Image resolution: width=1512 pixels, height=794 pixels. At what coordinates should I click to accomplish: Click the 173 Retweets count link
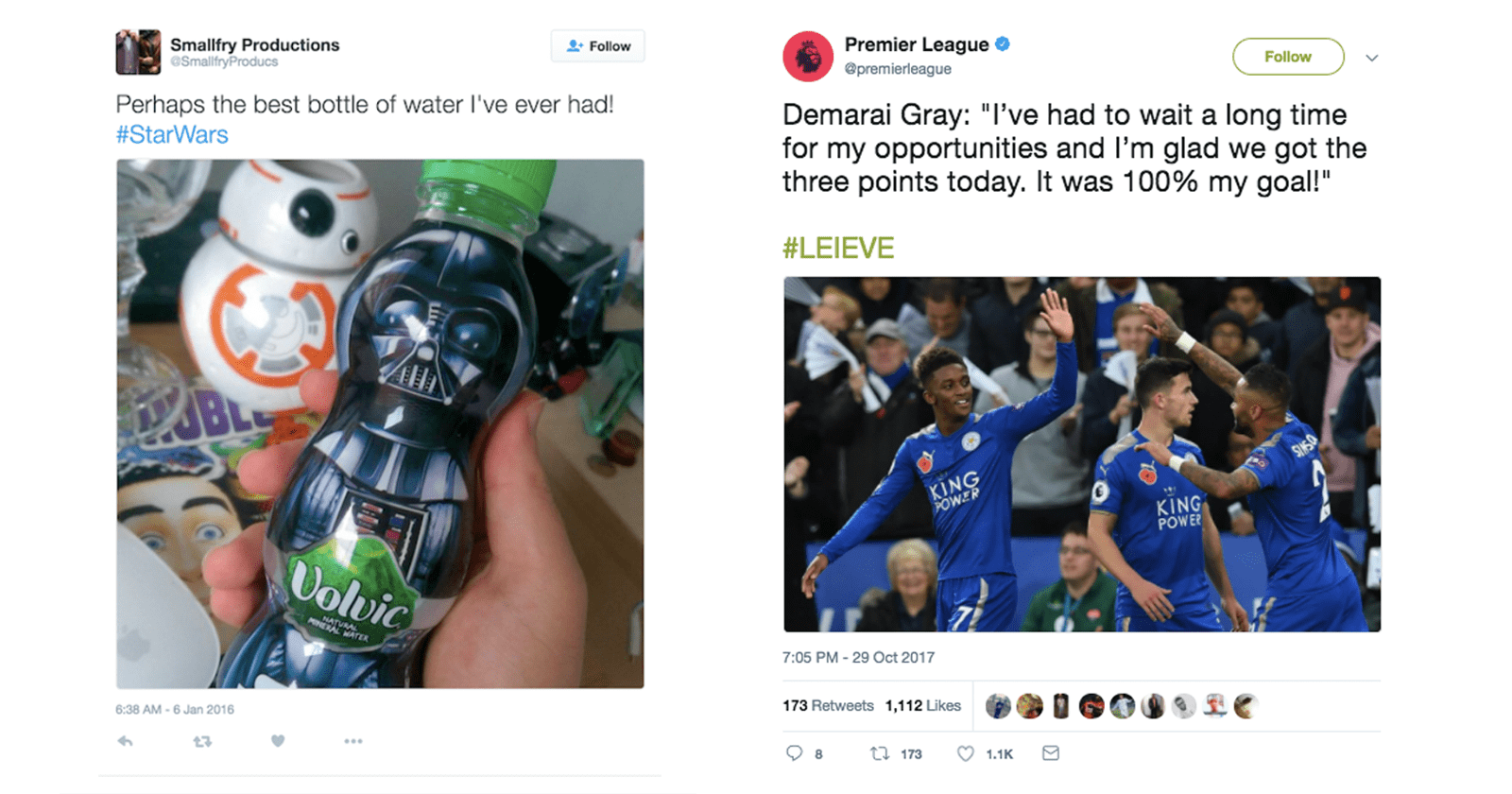click(832, 705)
